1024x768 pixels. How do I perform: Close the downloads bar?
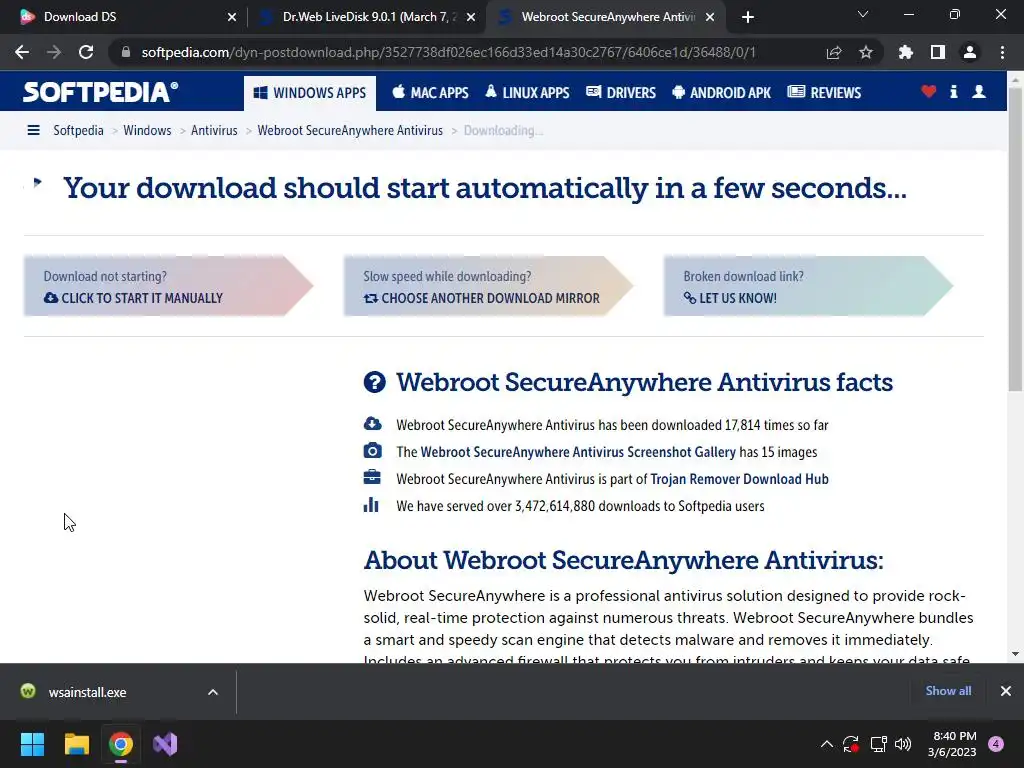(x=1006, y=691)
